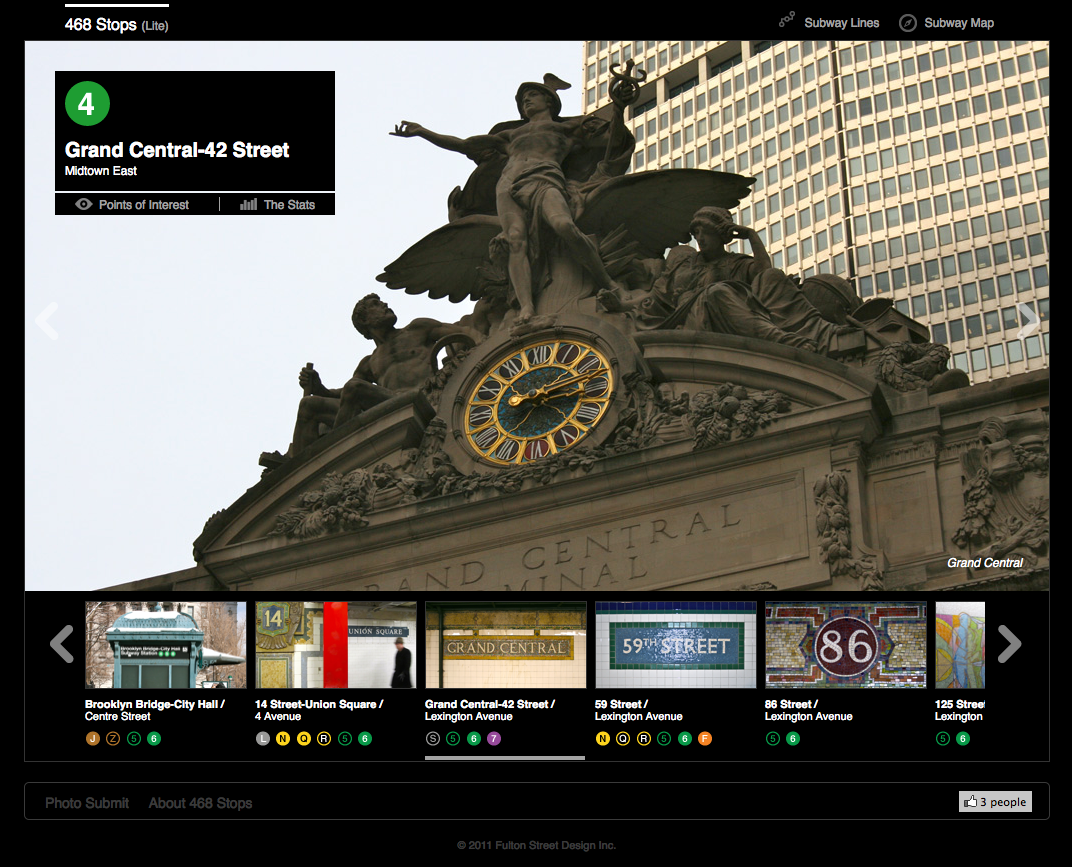
Task: Open 86 Street / Lexington Avenue title
Action: pyautogui.click(x=809, y=710)
